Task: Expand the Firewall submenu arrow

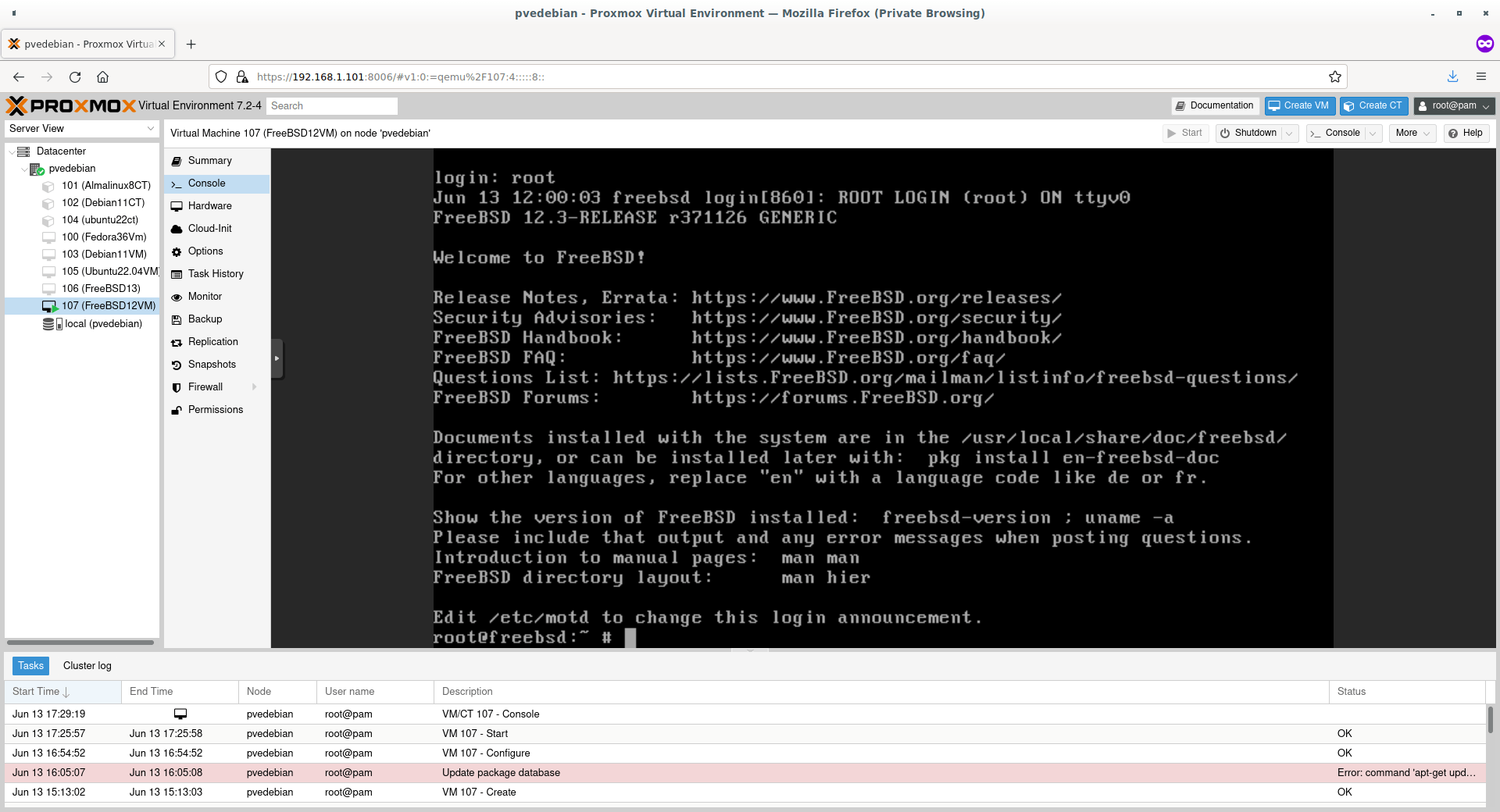Action: tap(254, 387)
